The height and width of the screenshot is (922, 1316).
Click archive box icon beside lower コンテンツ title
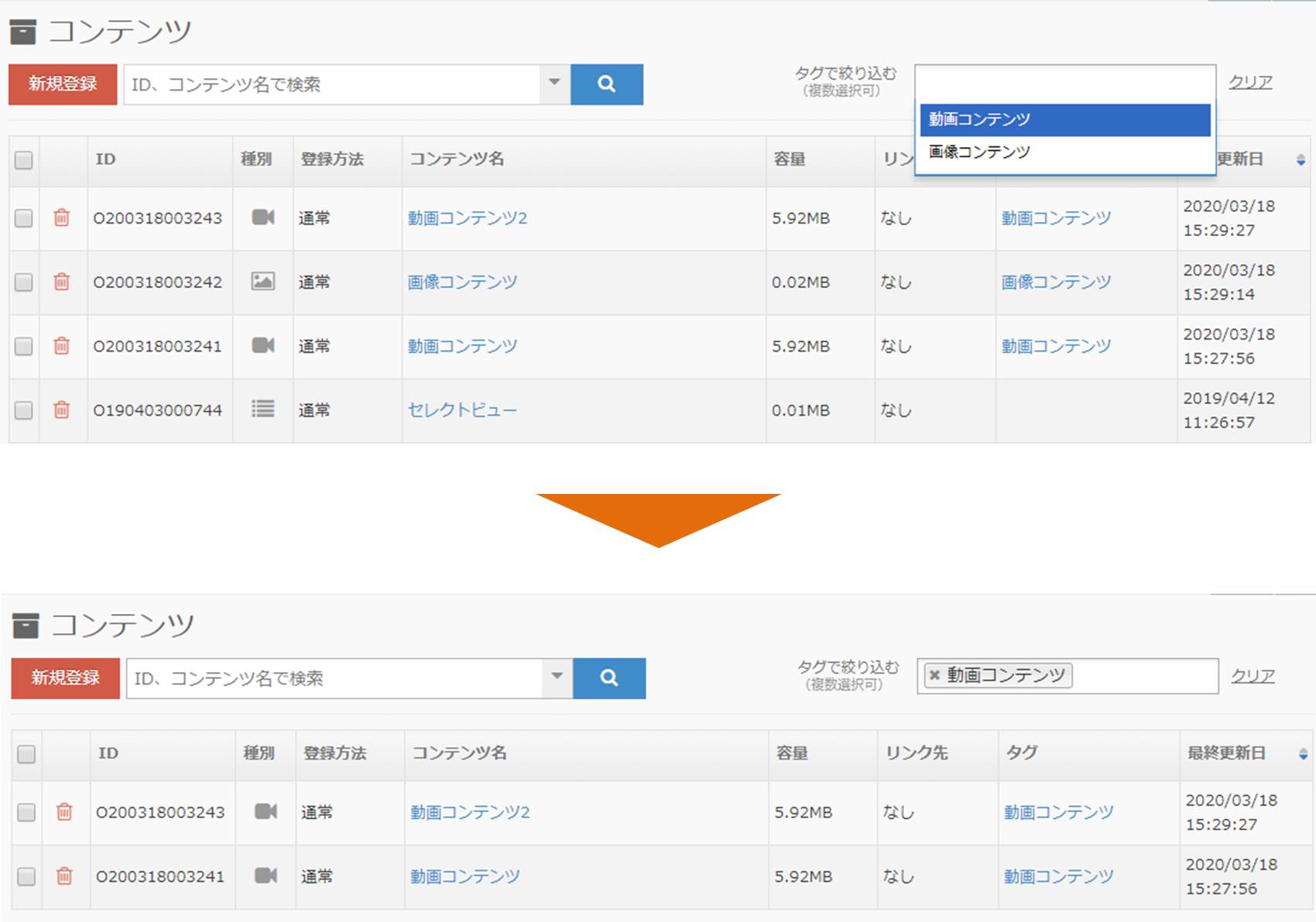point(26,626)
